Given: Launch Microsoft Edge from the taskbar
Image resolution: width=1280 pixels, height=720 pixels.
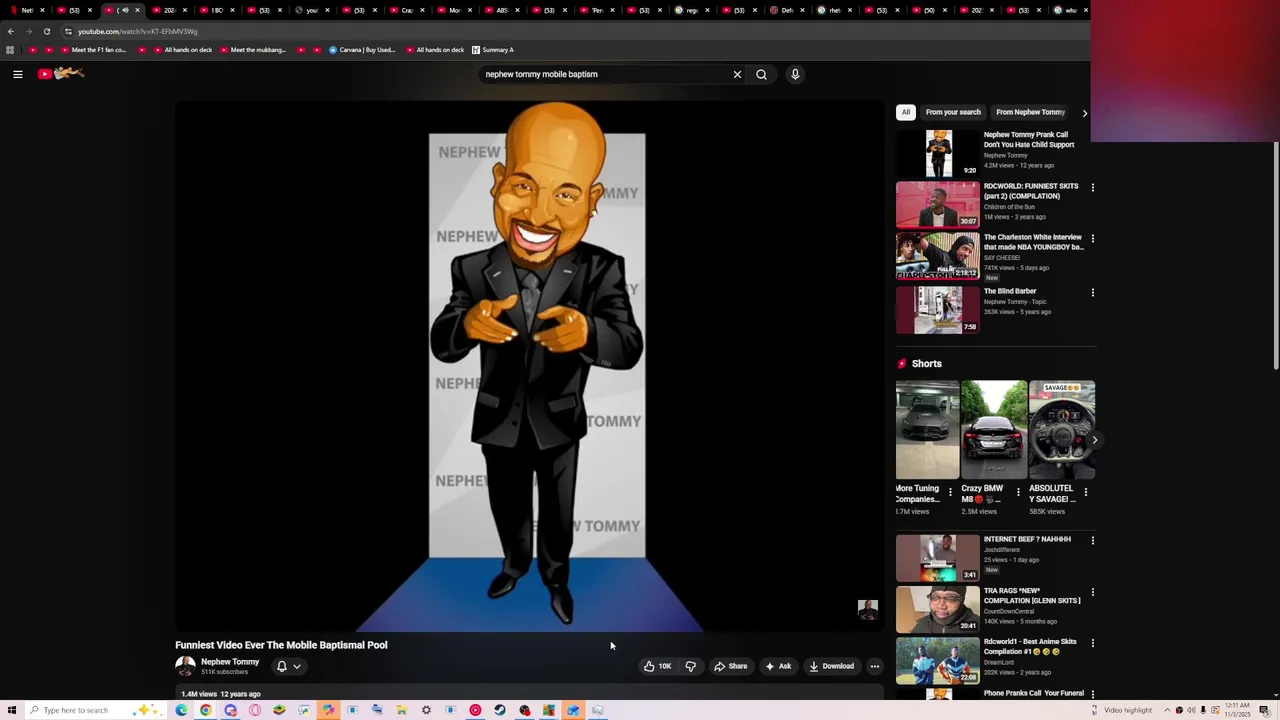Looking at the screenshot, I should pyautogui.click(x=181, y=710).
